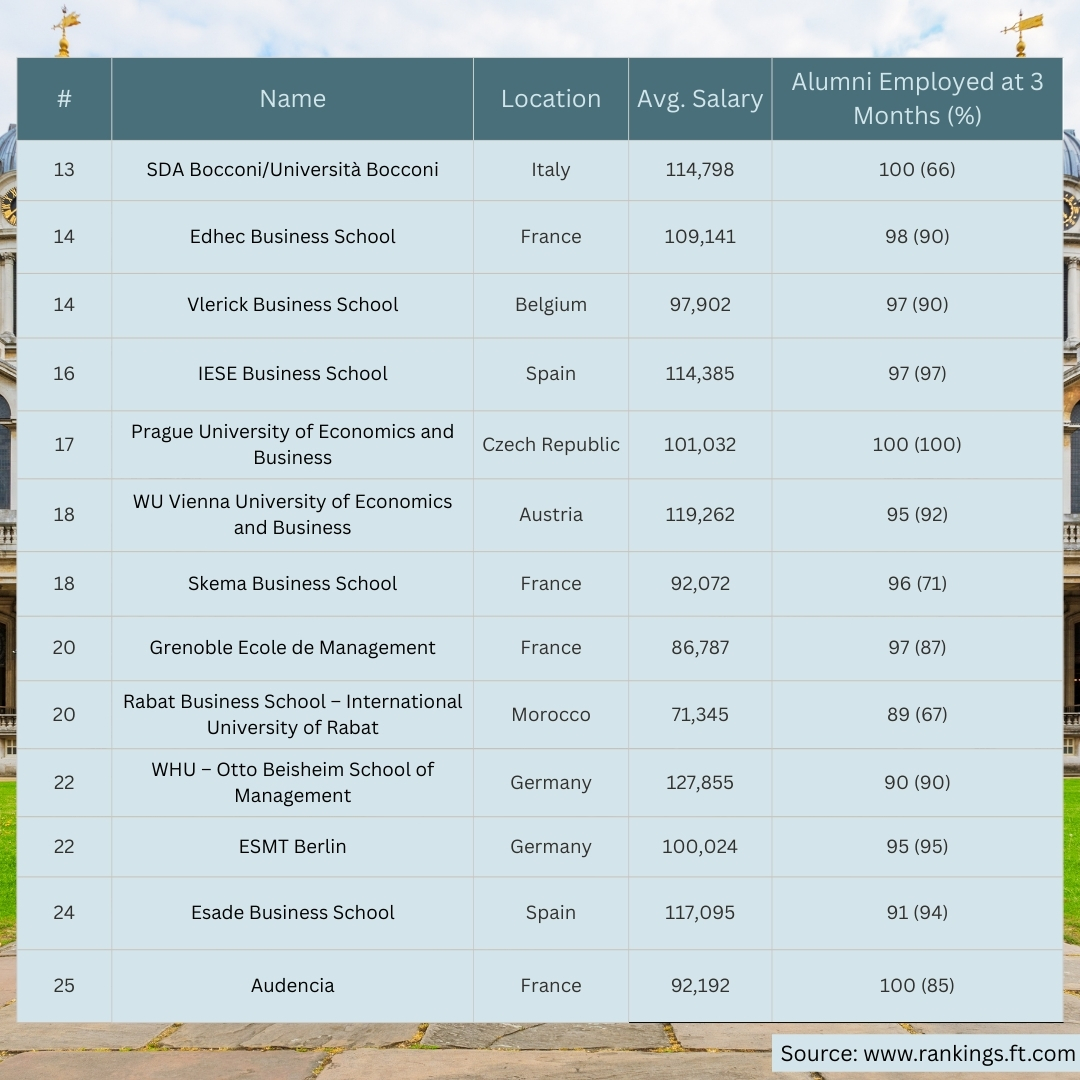
Task: Click salary value 117,095
Action: pyautogui.click(x=700, y=913)
